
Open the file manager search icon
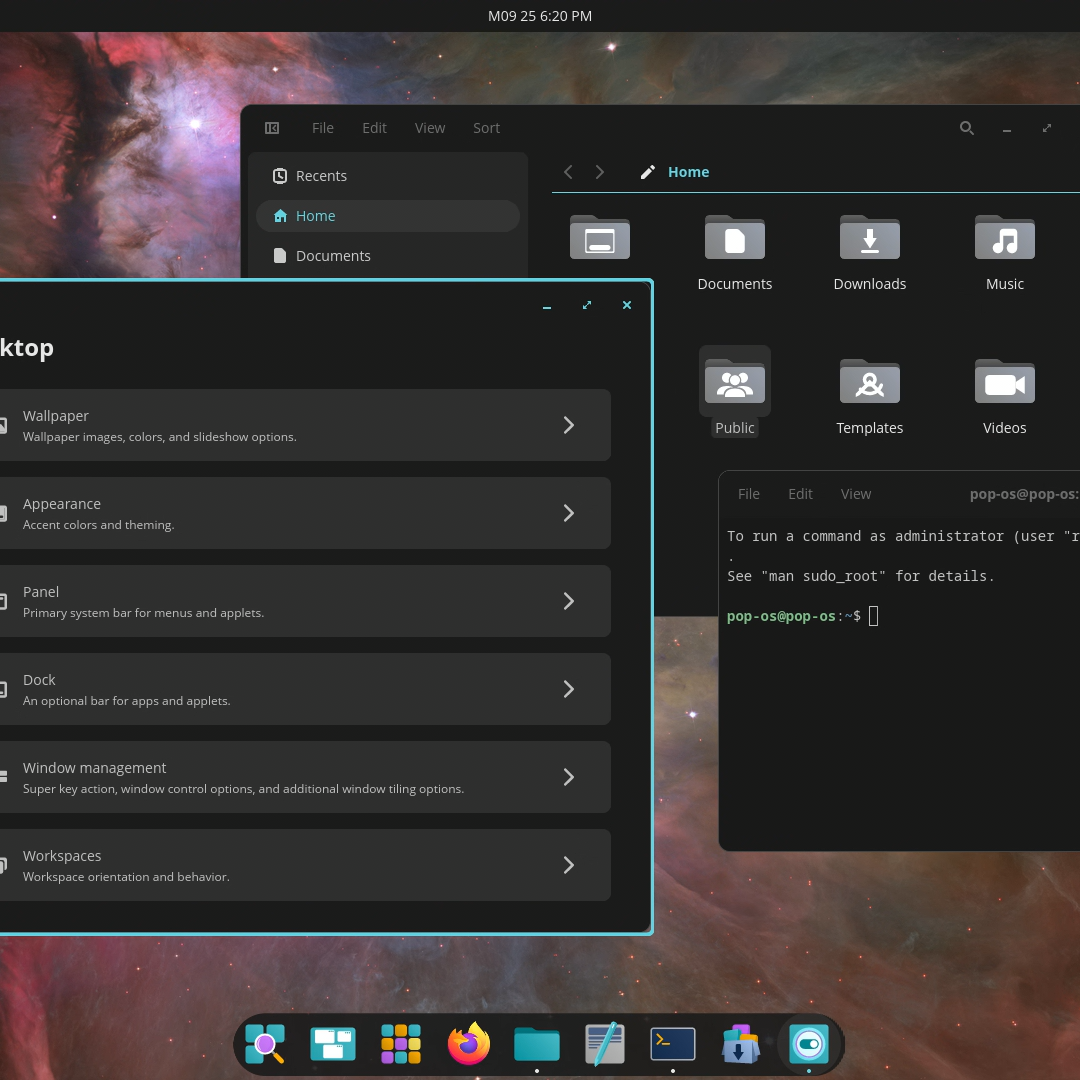pos(966,128)
